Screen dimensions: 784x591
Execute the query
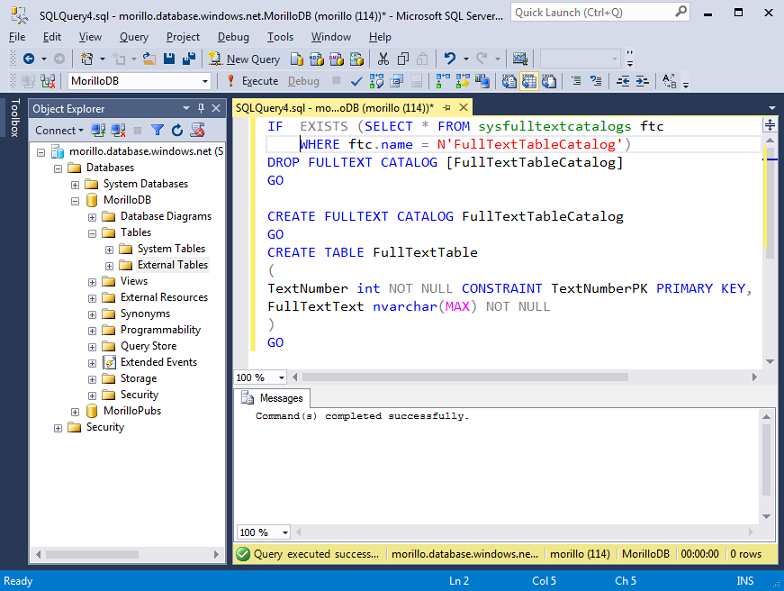[x=252, y=81]
